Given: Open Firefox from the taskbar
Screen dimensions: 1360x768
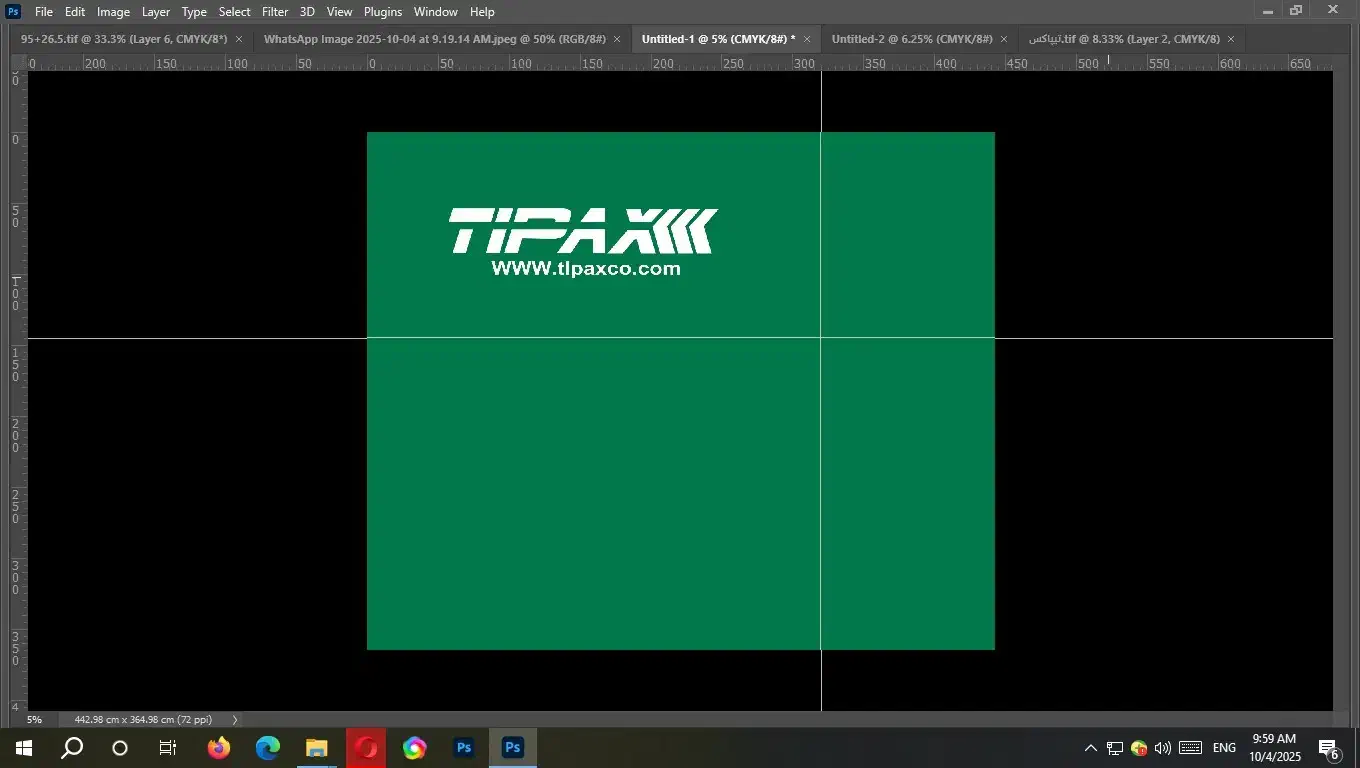Looking at the screenshot, I should coord(218,748).
